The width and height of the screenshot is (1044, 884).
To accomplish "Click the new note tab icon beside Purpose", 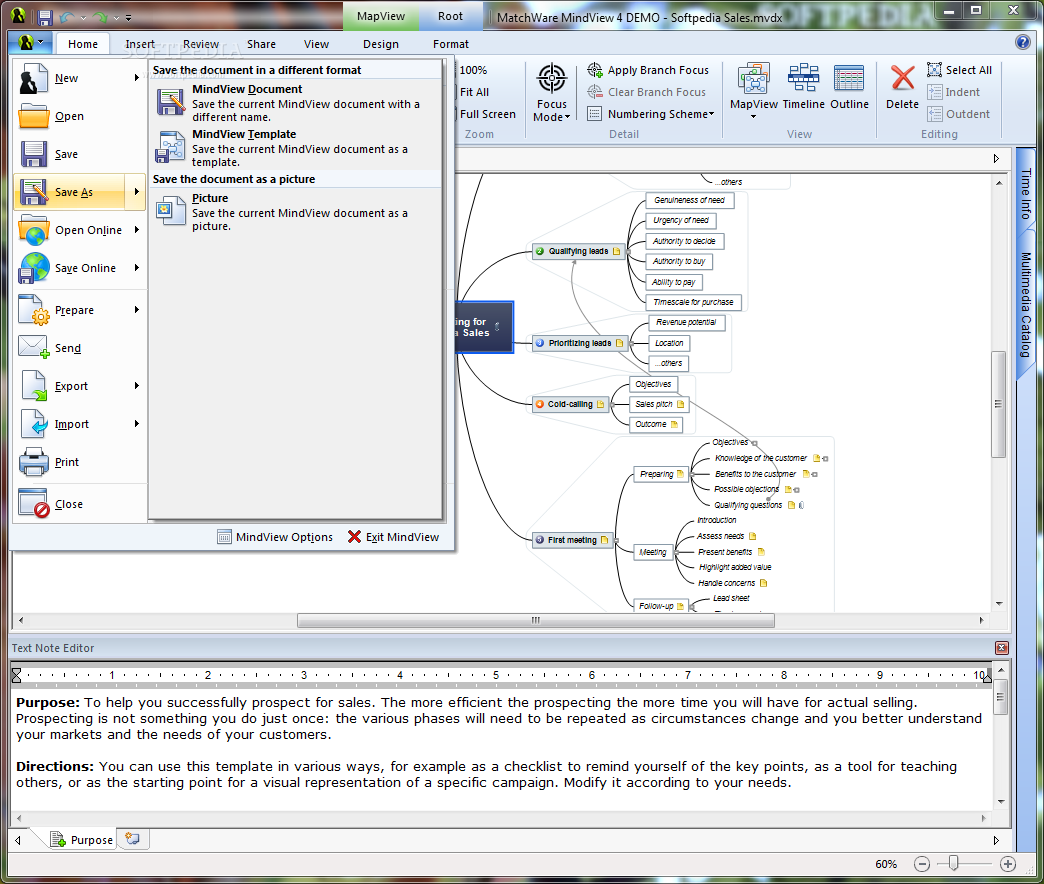I will 132,839.
